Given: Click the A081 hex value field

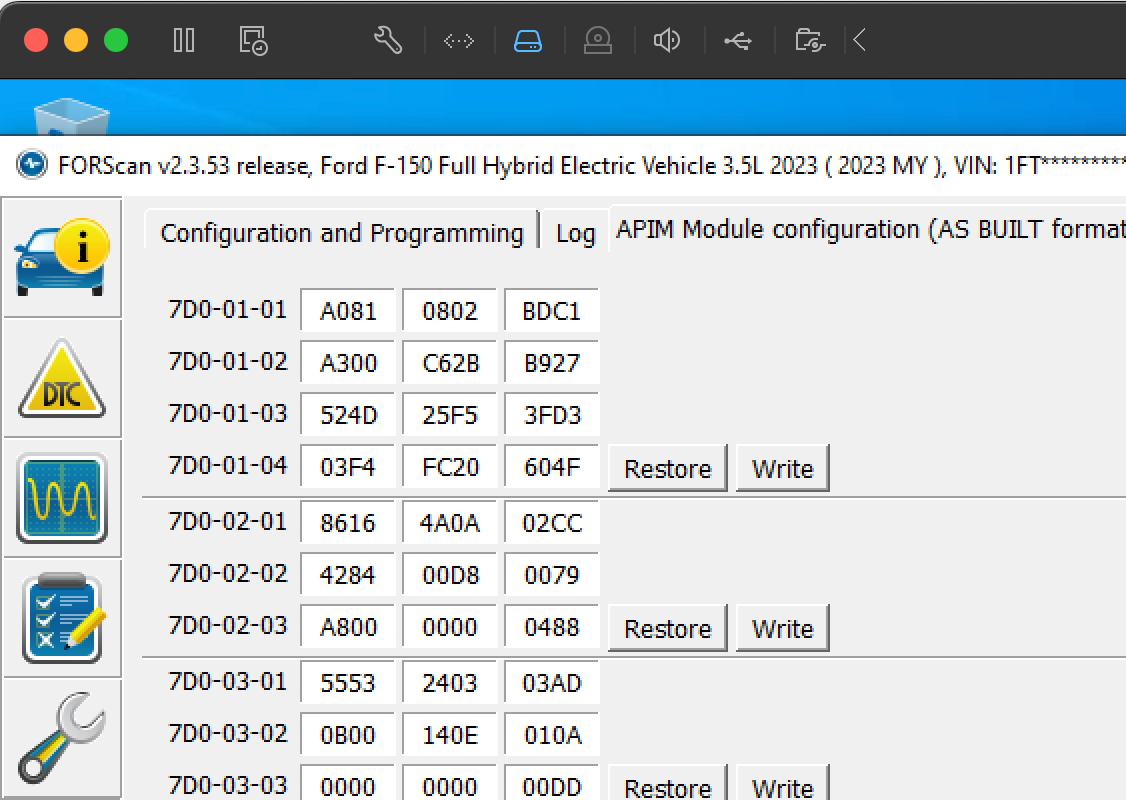Looking at the screenshot, I should (x=347, y=310).
